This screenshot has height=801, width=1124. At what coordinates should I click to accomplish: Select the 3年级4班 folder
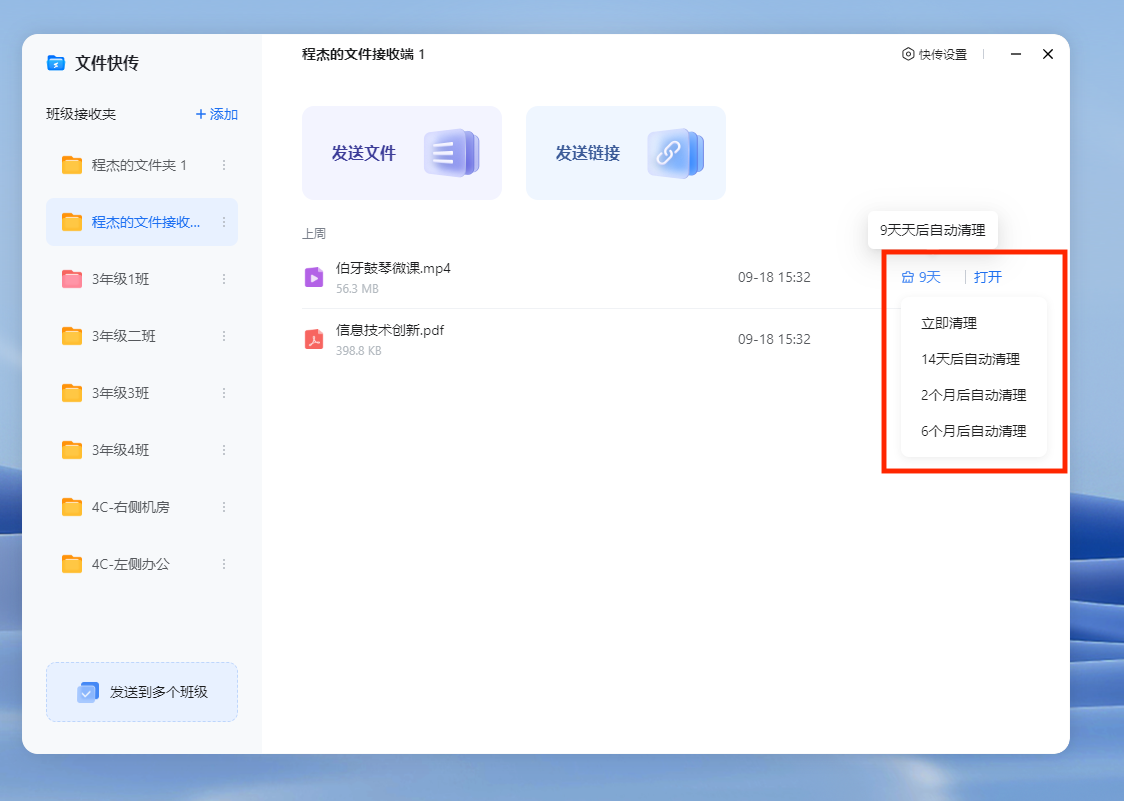click(x=142, y=450)
